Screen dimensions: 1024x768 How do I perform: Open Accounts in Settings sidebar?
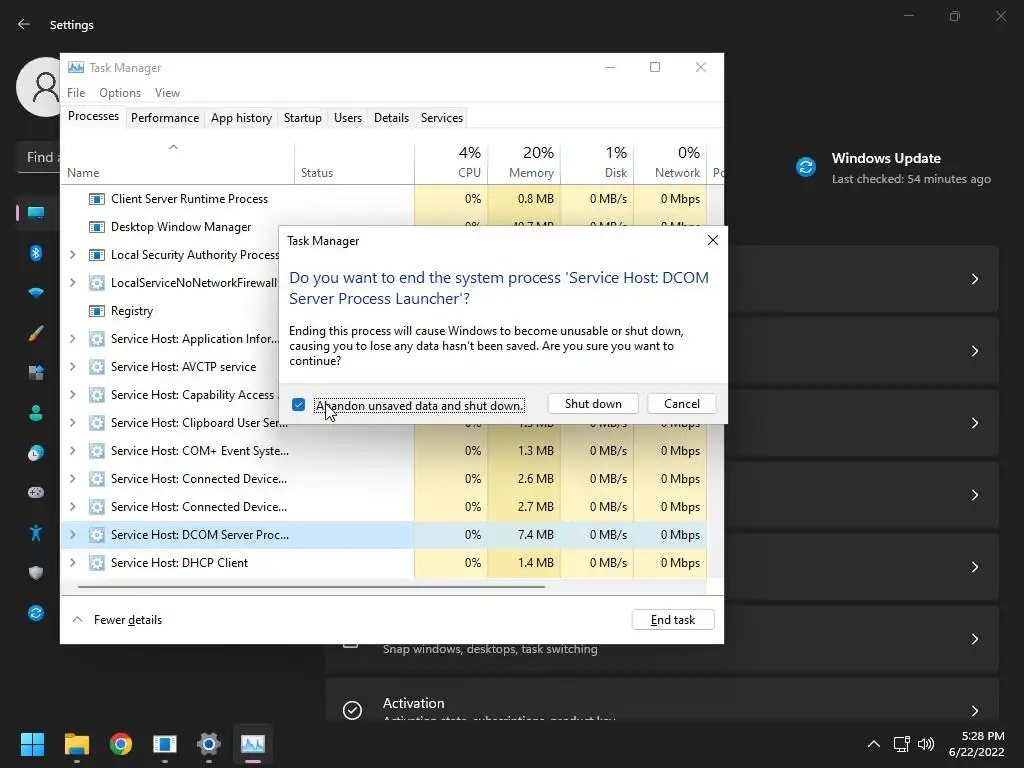click(x=36, y=413)
